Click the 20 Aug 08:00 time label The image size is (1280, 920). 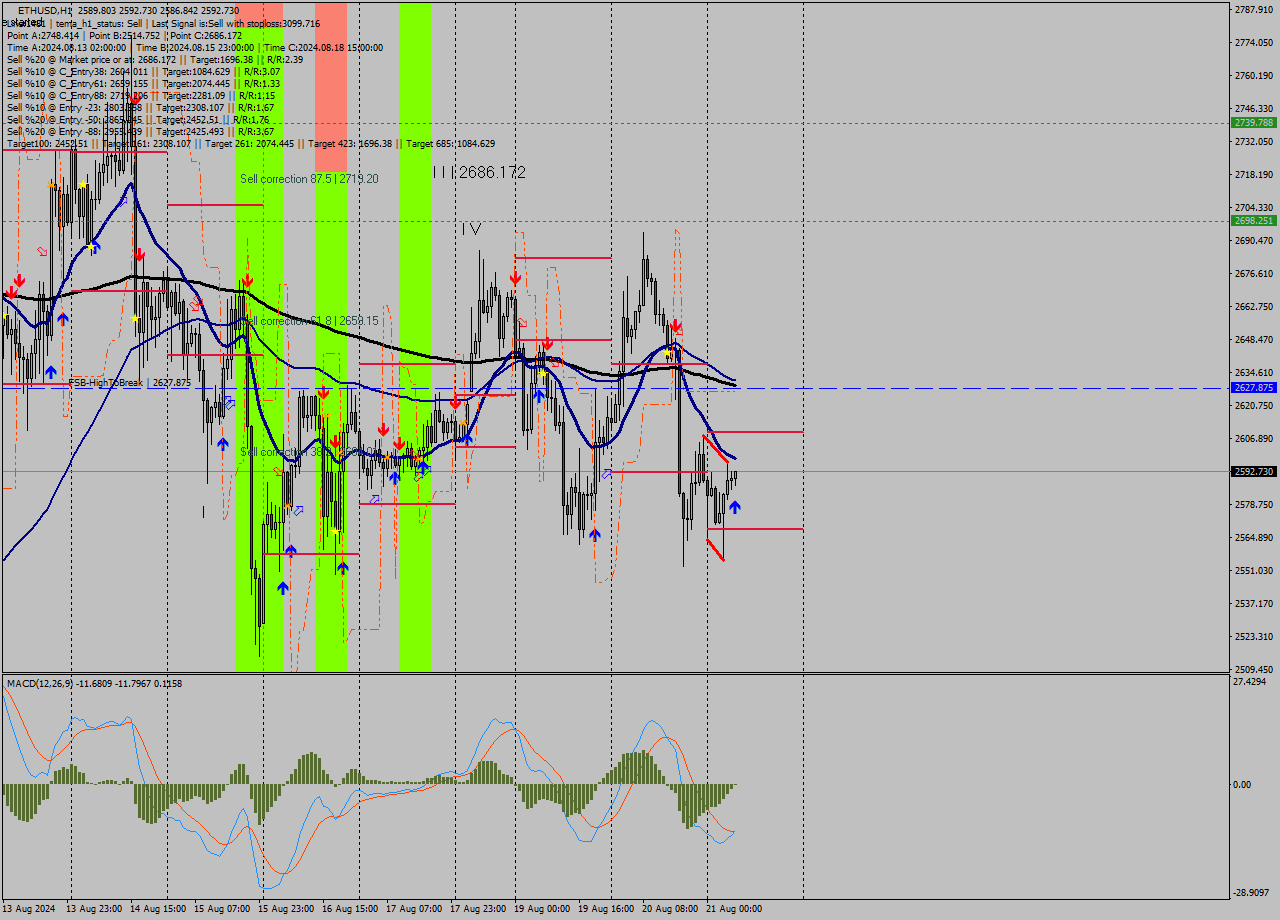pyautogui.click(x=670, y=909)
